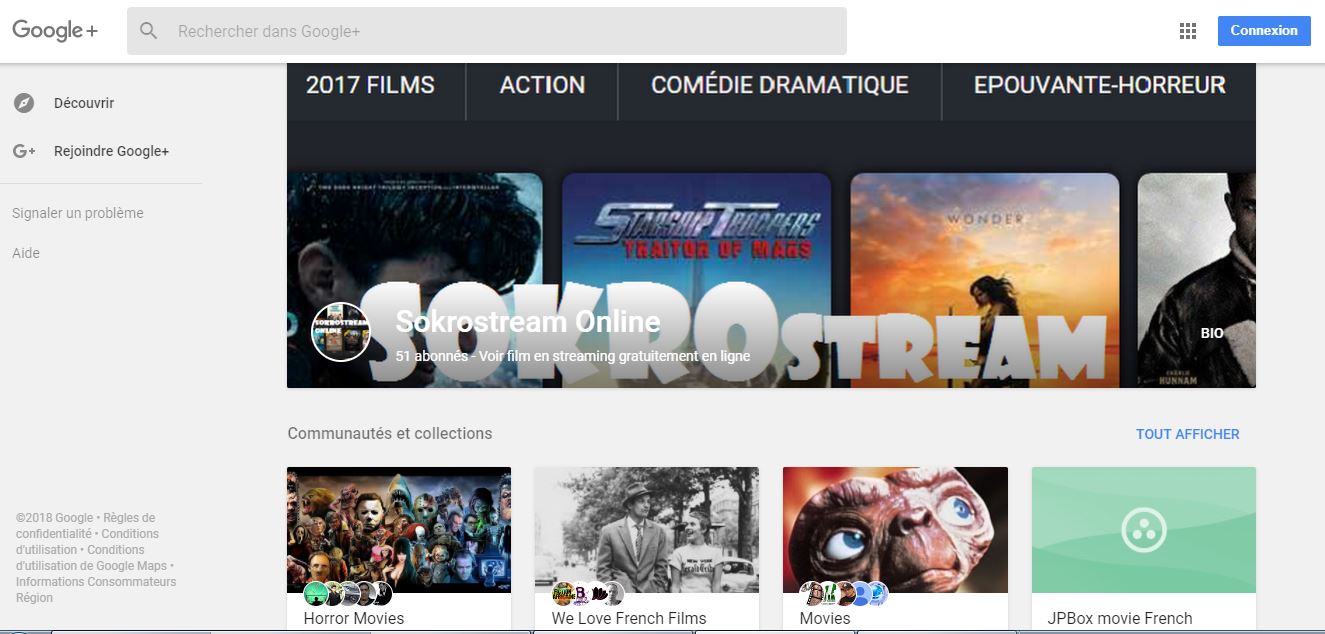Select ACTION banner tab

(x=542, y=85)
